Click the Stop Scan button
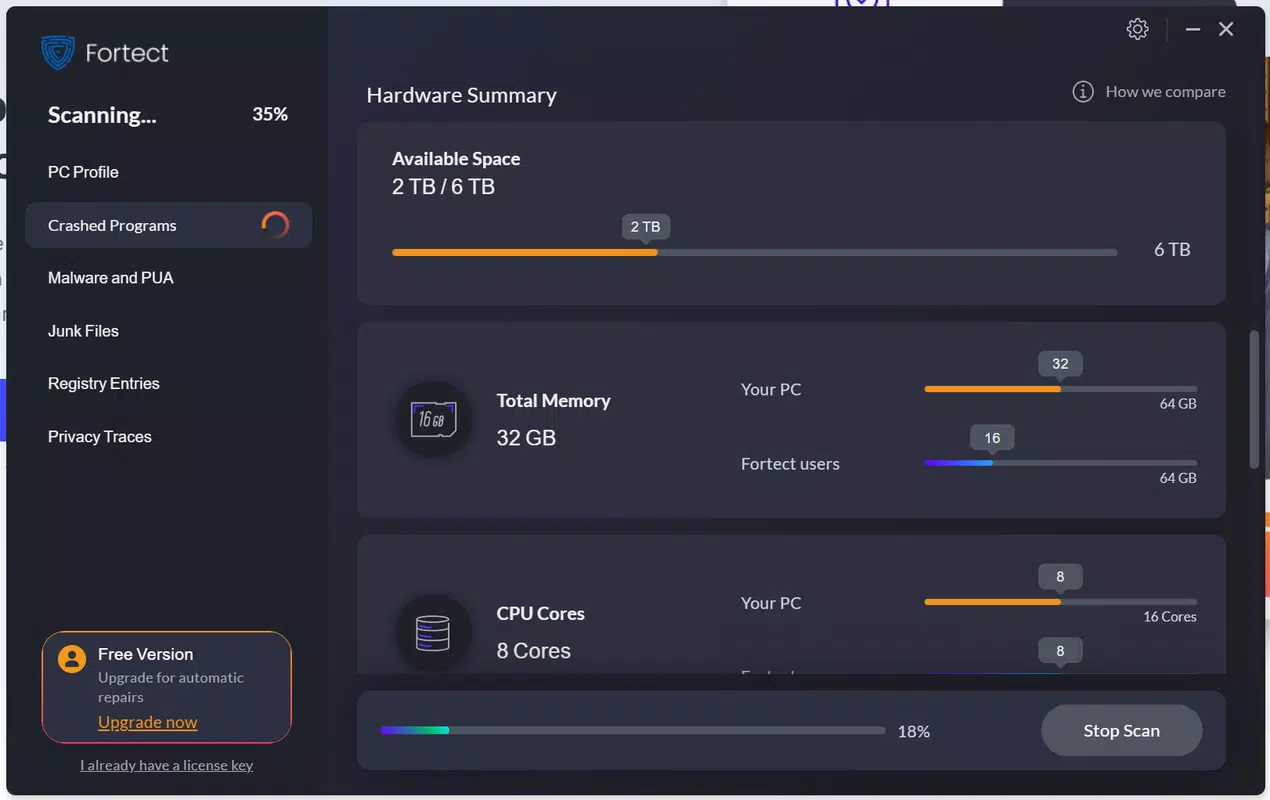Image resolution: width=1270 pixels, height=800 pixels. 1121,731
